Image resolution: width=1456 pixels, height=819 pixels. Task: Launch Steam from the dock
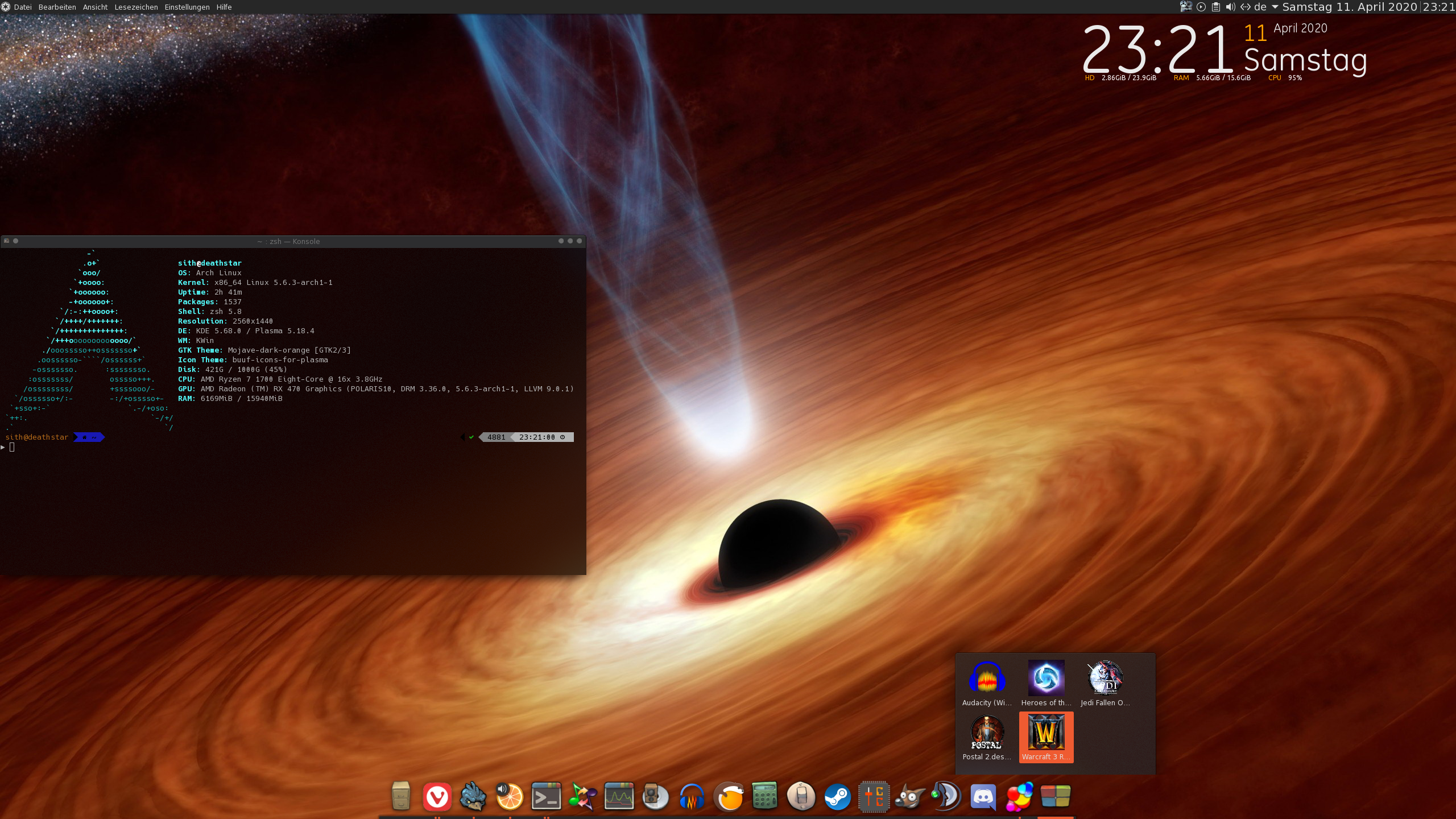(x=837, y=796)
